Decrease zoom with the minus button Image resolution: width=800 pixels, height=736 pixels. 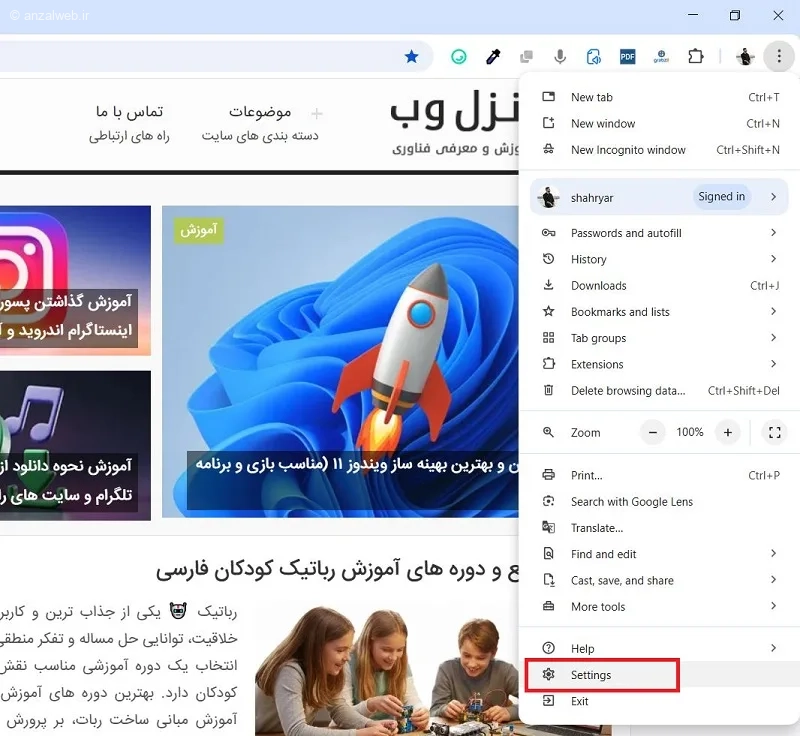(x=653, y=433)
